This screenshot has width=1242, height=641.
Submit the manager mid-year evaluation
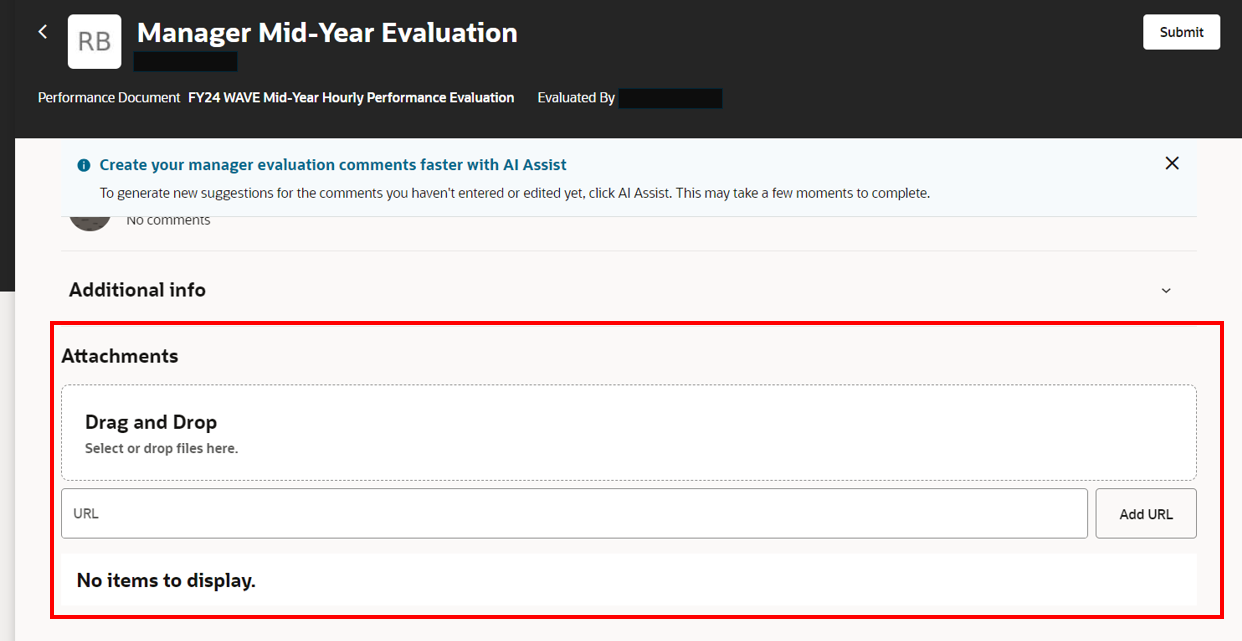click(x=1181, y=31)
